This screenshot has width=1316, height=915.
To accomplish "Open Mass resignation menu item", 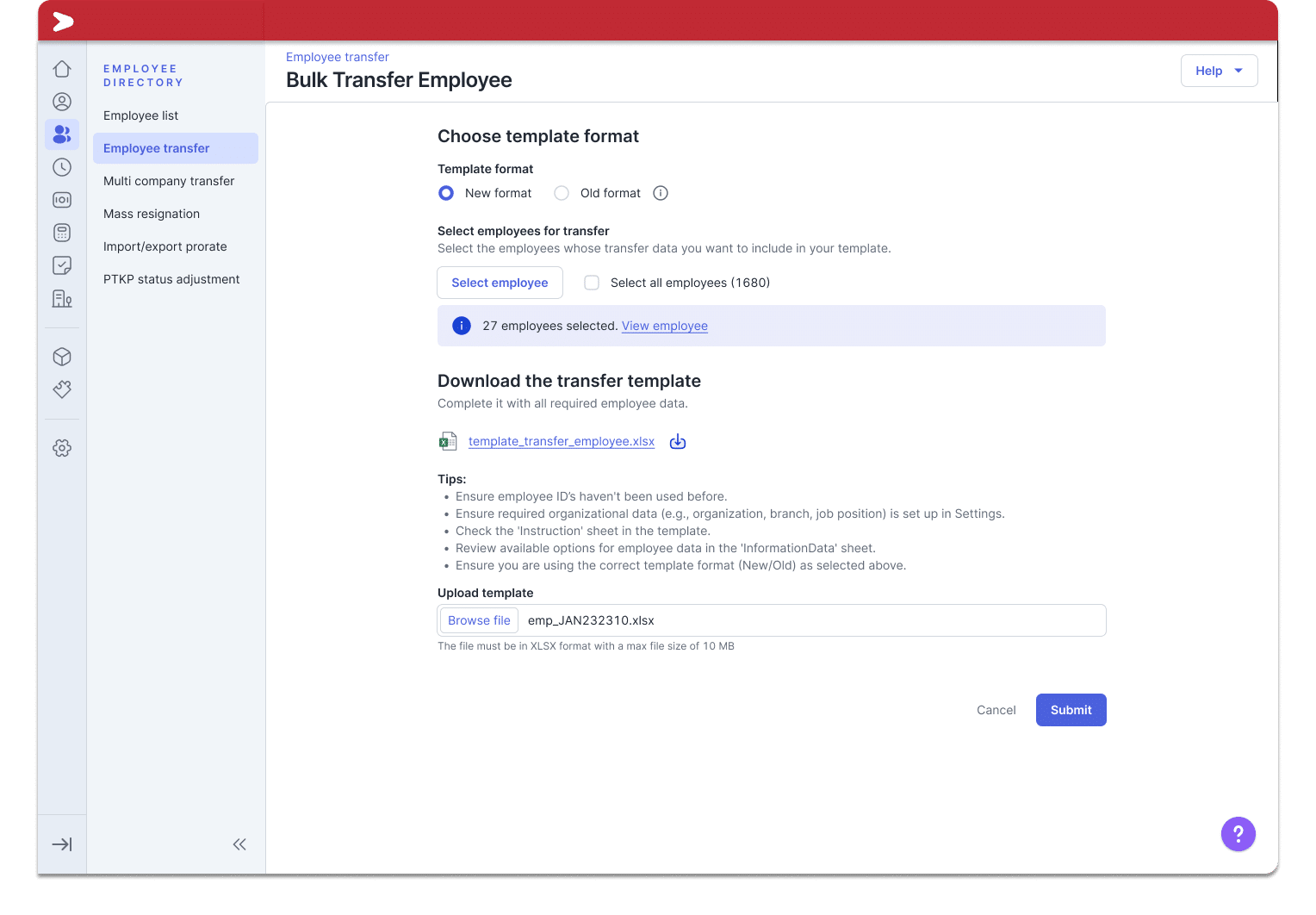I will [152, 214].
